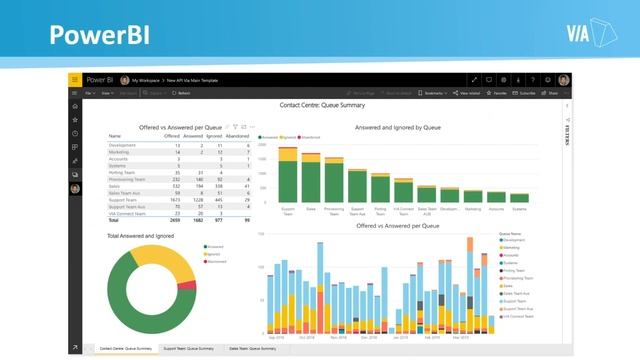Open New API Via Main Template breadcrumb
The height and width of the screenshot is (360, 640).
[x=192, y=80]
